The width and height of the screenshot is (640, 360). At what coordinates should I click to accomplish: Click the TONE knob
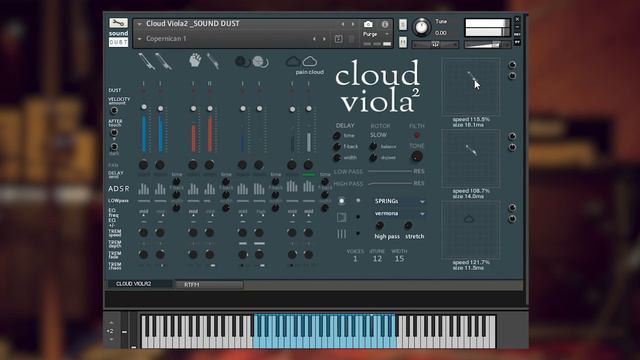(416, 156)
